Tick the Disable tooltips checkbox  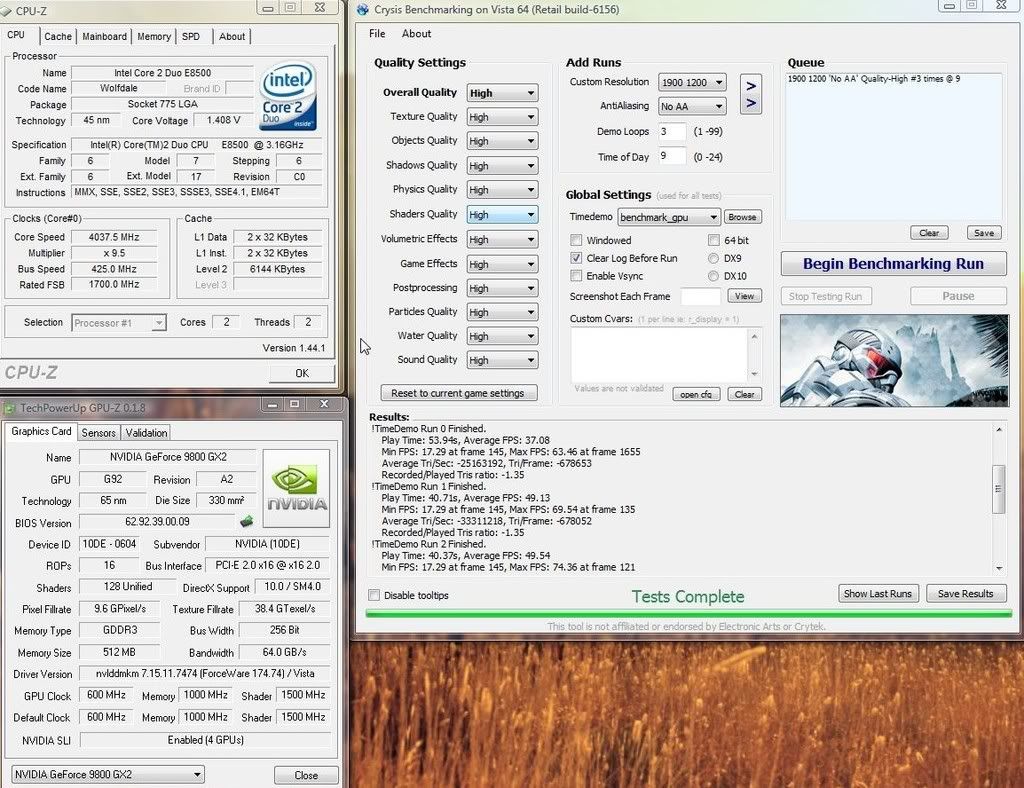tap(374, 596)
